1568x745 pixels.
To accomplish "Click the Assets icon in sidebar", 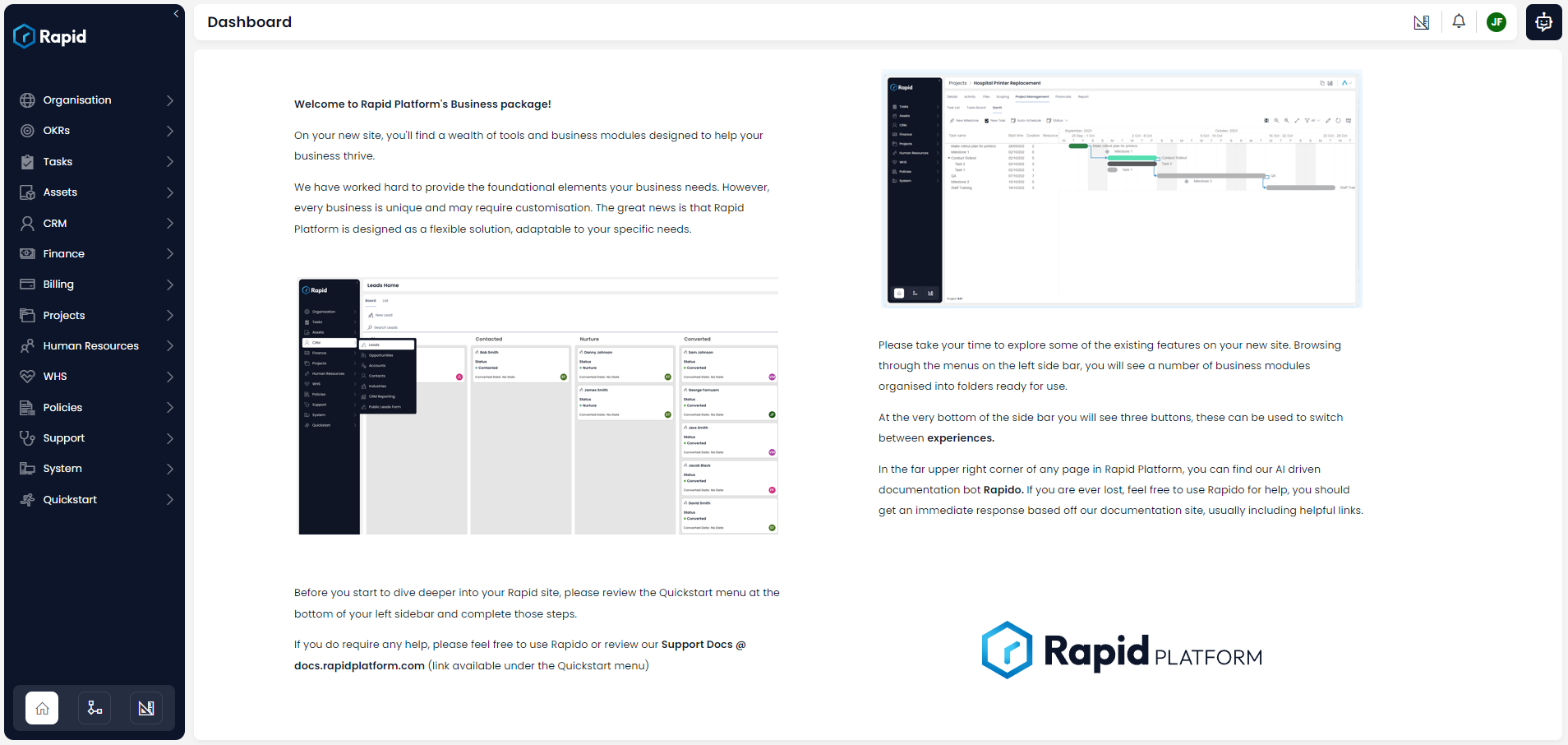I will click(27, 192).
